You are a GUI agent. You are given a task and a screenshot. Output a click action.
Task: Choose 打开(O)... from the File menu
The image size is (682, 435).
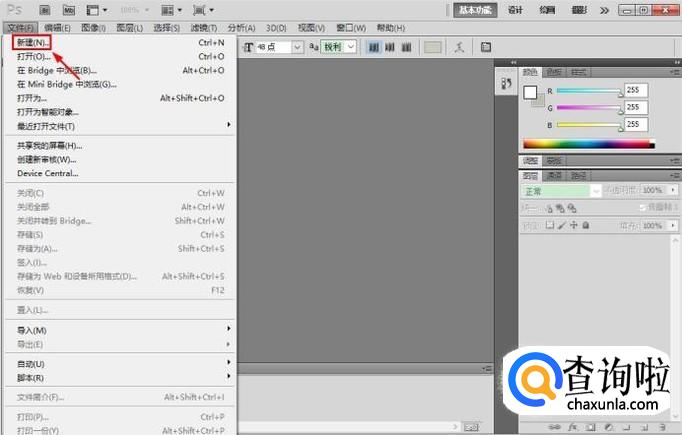(x=120, y=57)
